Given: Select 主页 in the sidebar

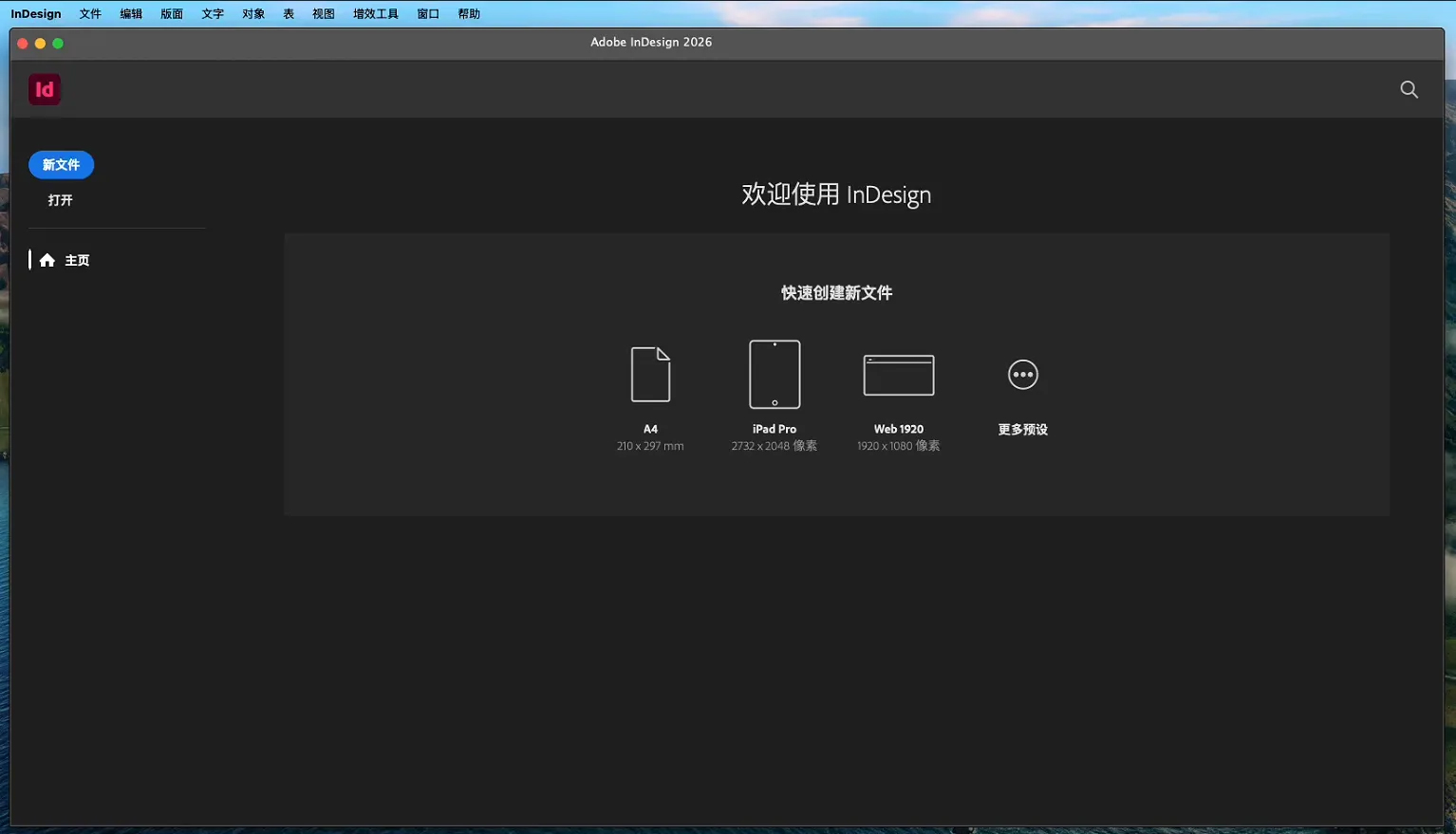Looking at the screenshot, I should 77,259.
